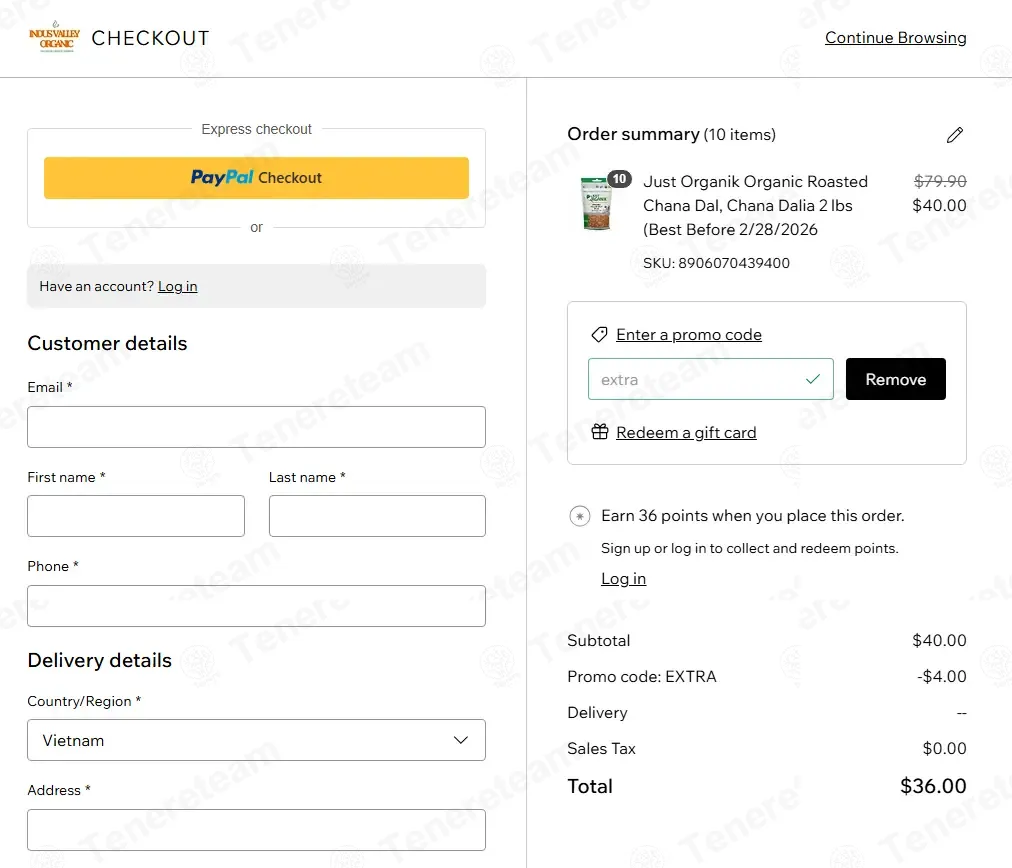The height and width of the screenshot is (868, 1012).
Task: Click the Customer details heading
Action: click(107, 343)
